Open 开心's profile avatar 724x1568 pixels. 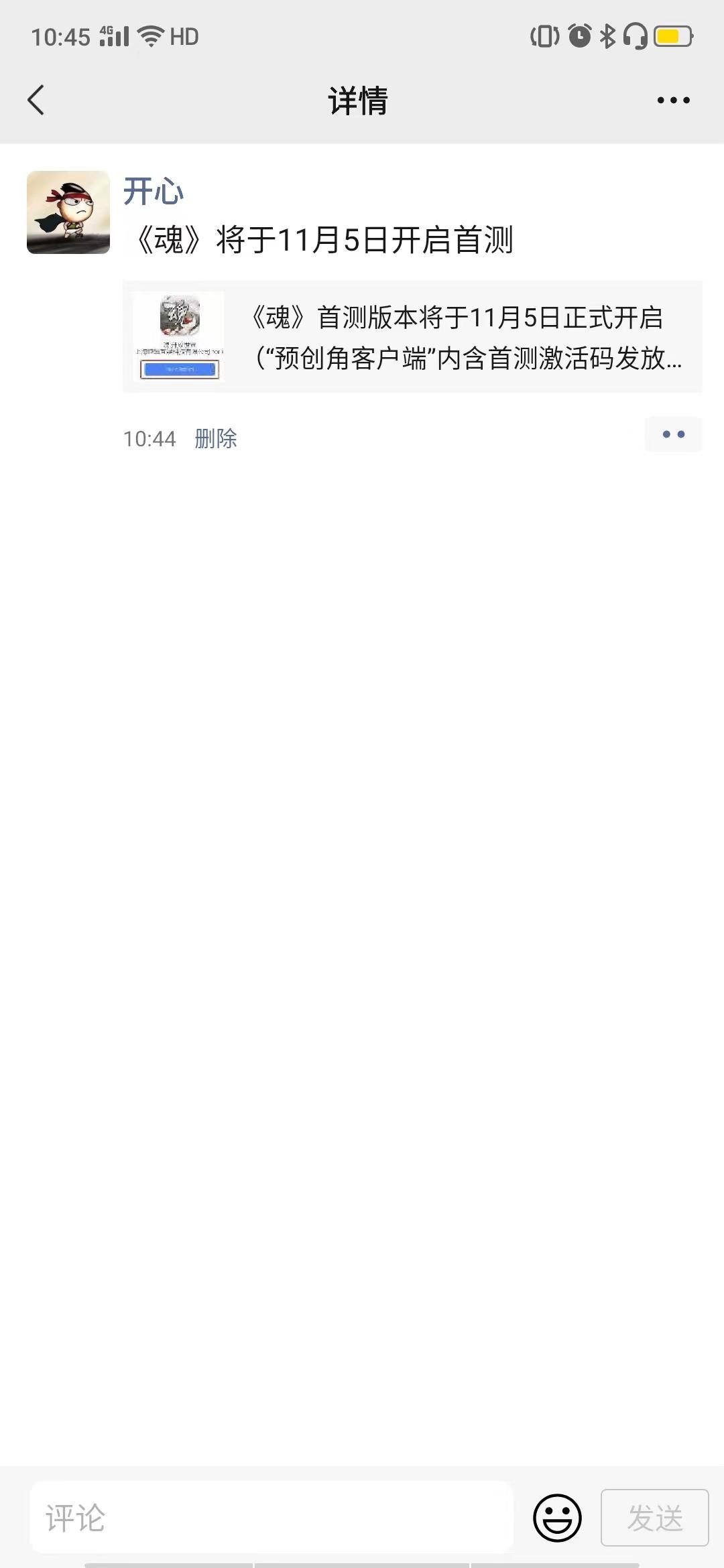click(x=68, y=212)
